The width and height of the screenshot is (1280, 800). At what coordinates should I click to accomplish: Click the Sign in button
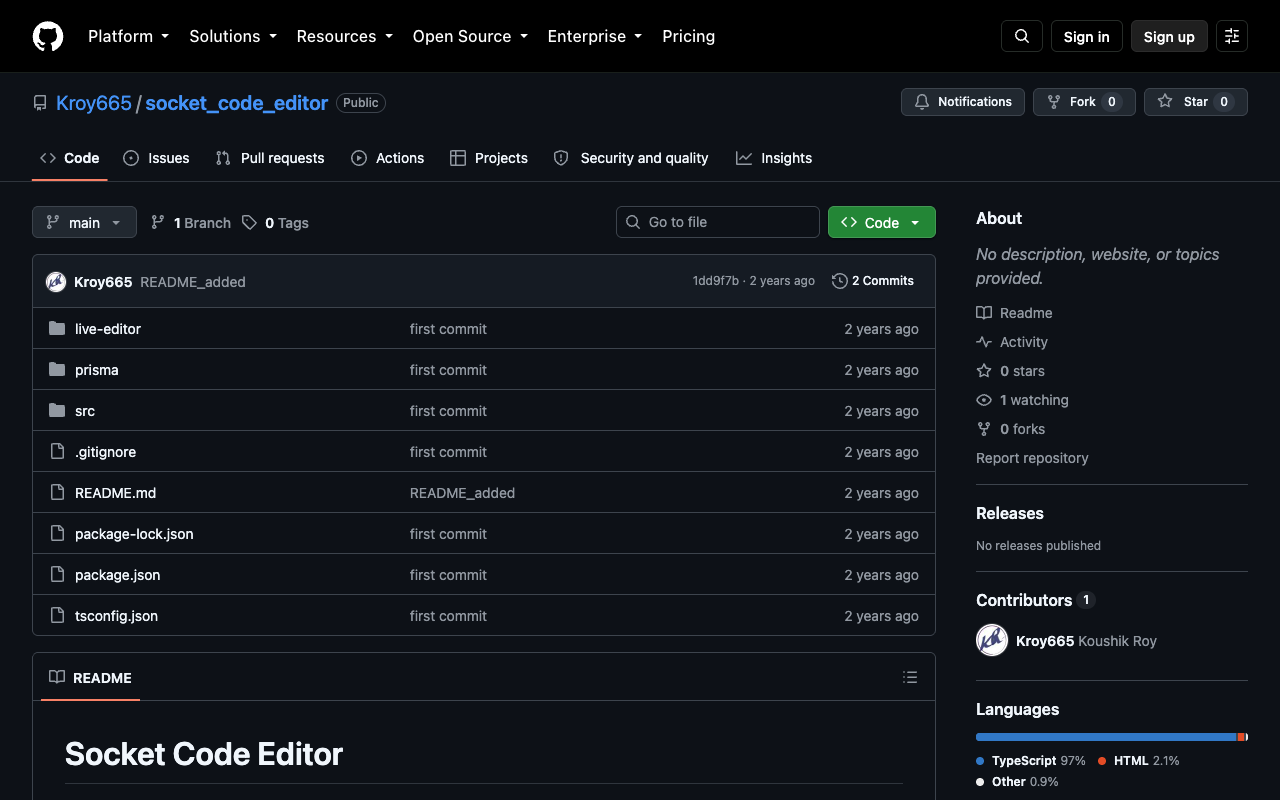(x=1087, y=36)
